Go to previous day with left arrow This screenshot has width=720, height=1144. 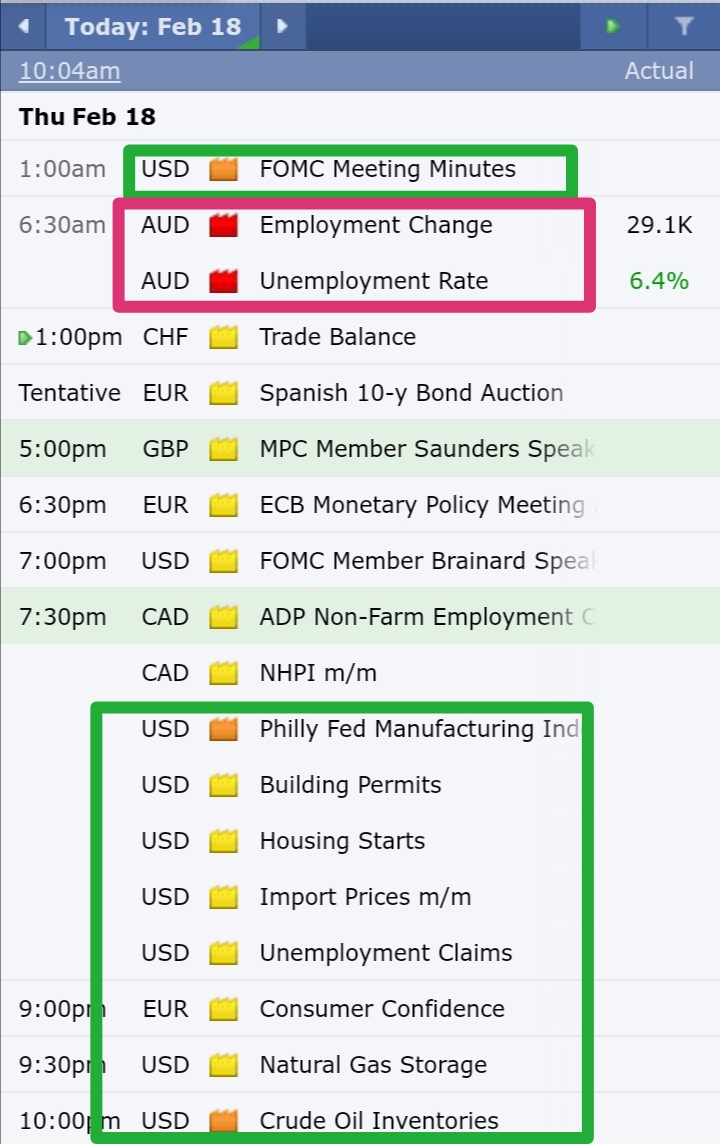click(x=23, y=26)
